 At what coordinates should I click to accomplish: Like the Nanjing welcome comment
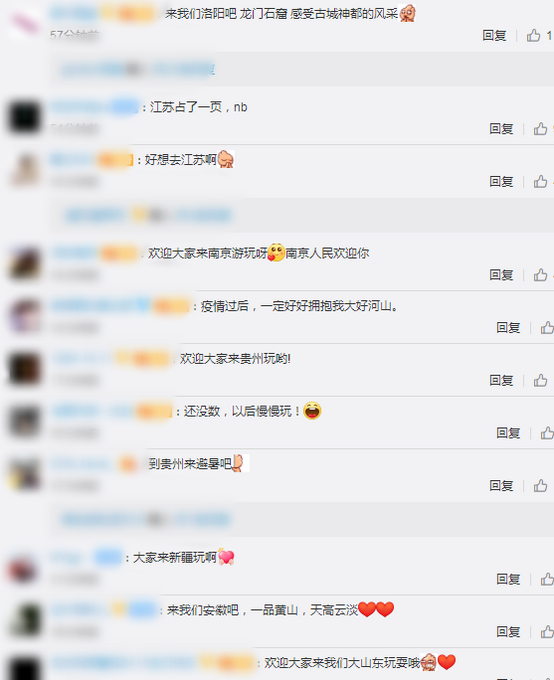(540, 275)
